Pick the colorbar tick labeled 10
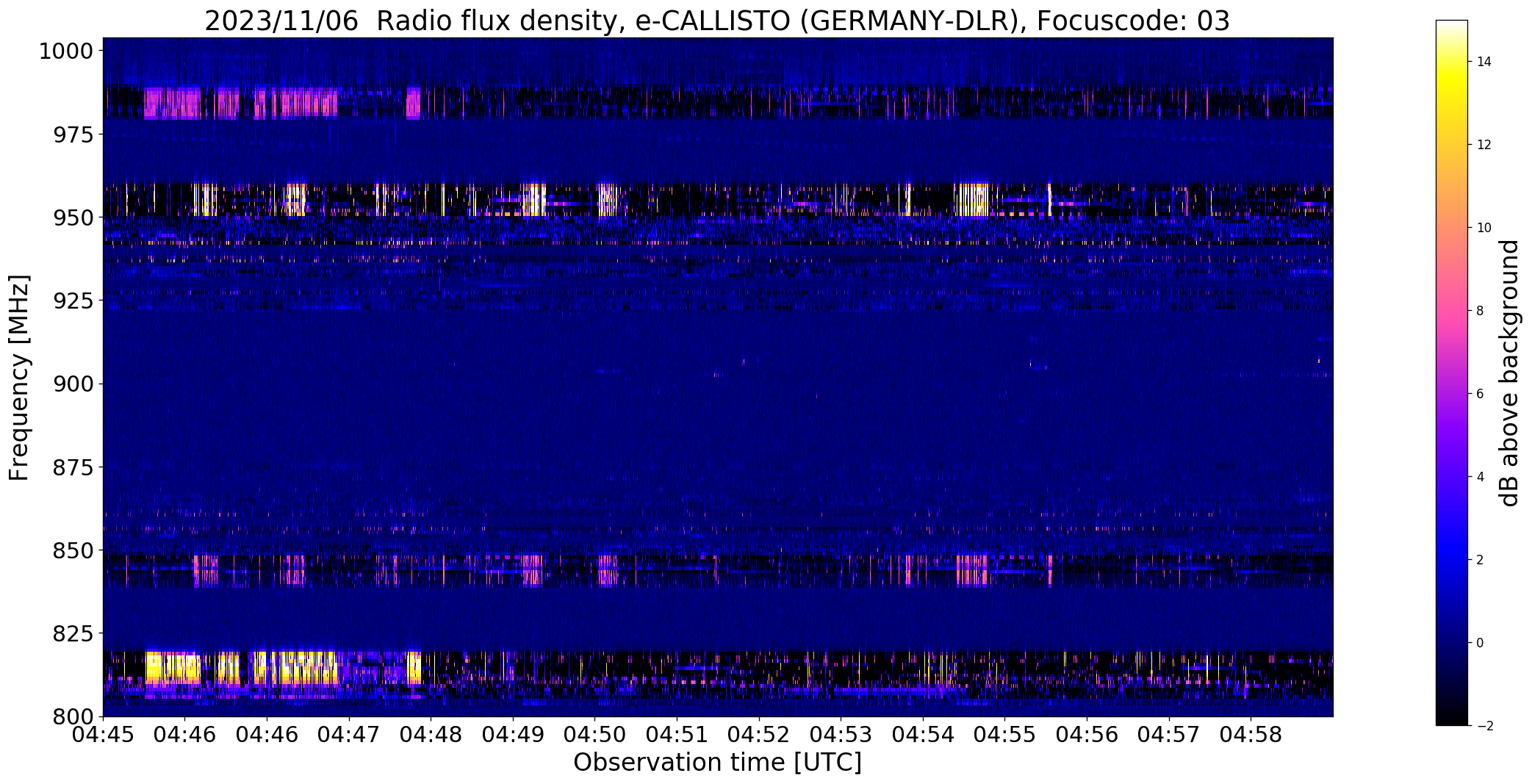 point(1484,228)
